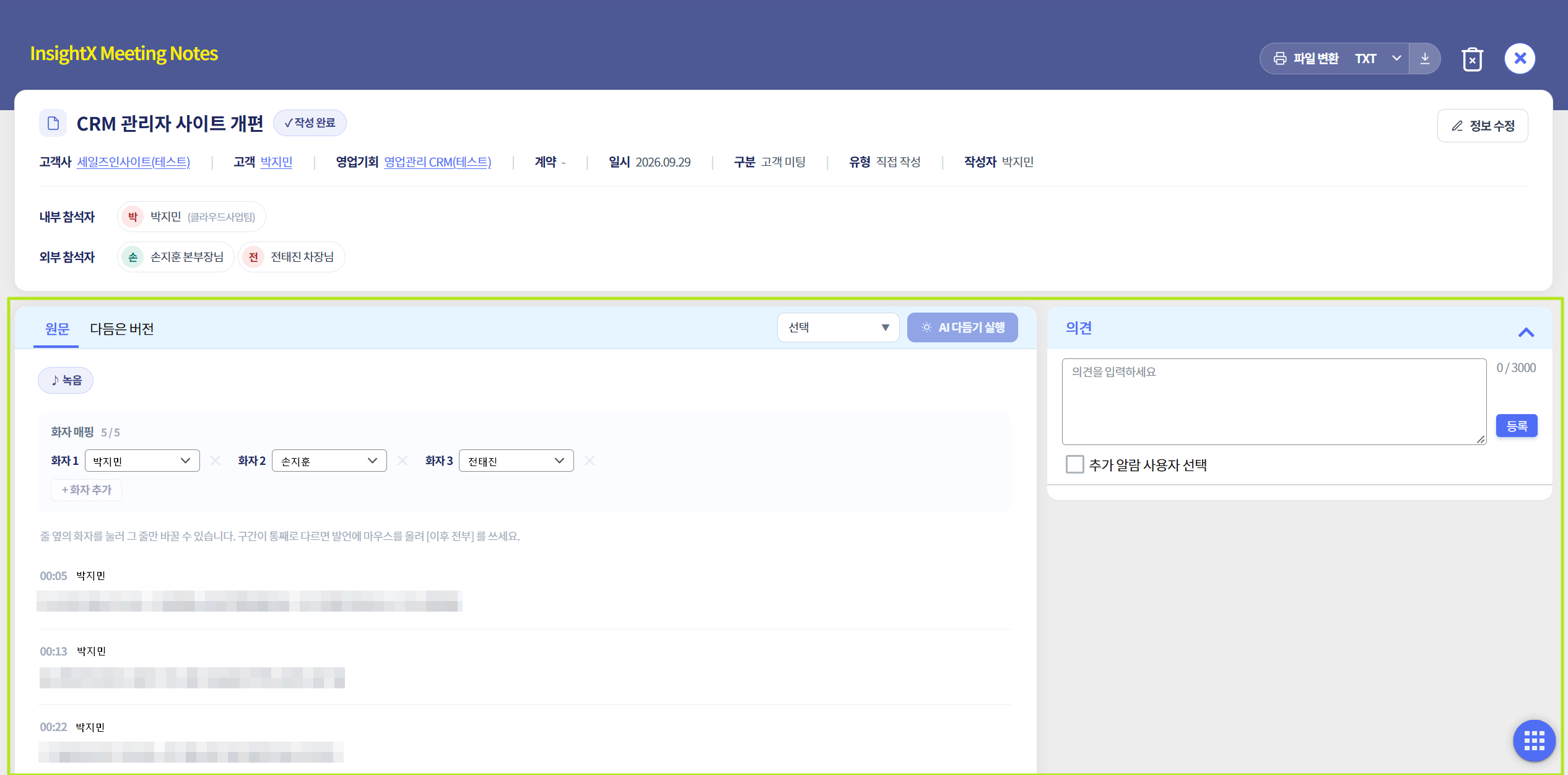Click the InsightX Meeting Notes title

point(124,54)
